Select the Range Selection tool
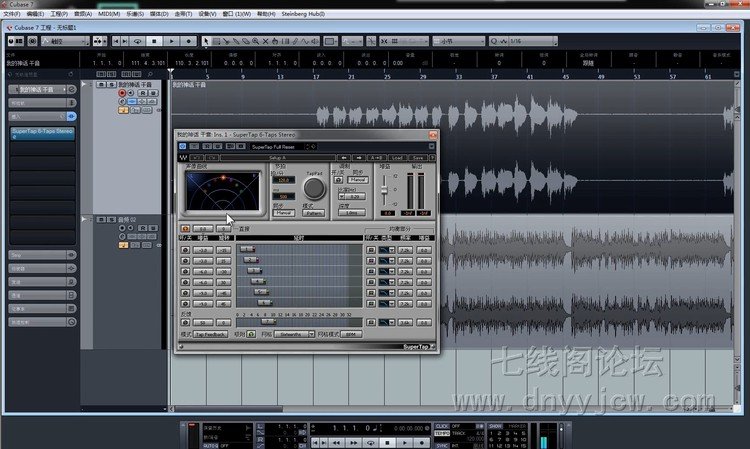This screenshot has width=750, height=449. [x=216, y=42]
